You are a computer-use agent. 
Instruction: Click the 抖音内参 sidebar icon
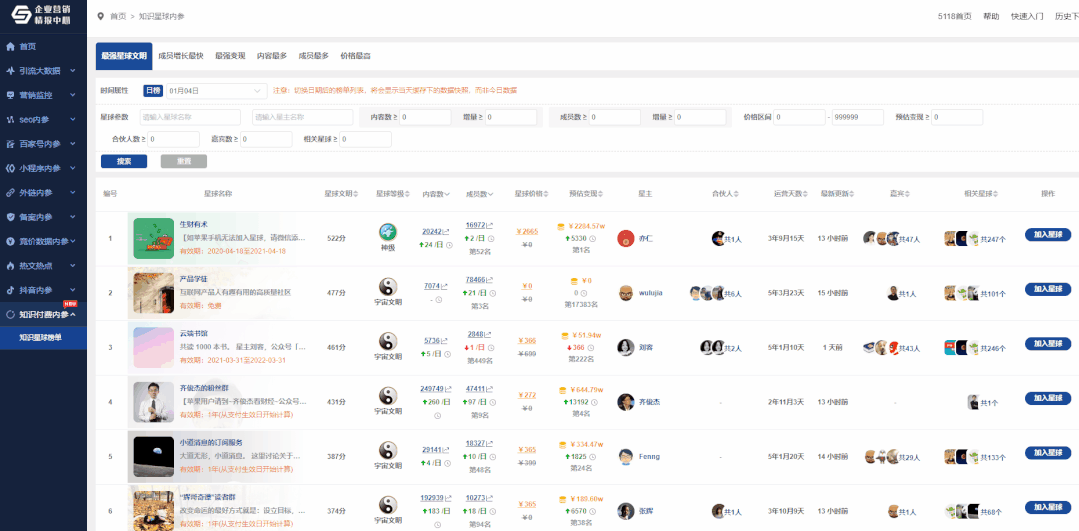(x=10, y=290)
